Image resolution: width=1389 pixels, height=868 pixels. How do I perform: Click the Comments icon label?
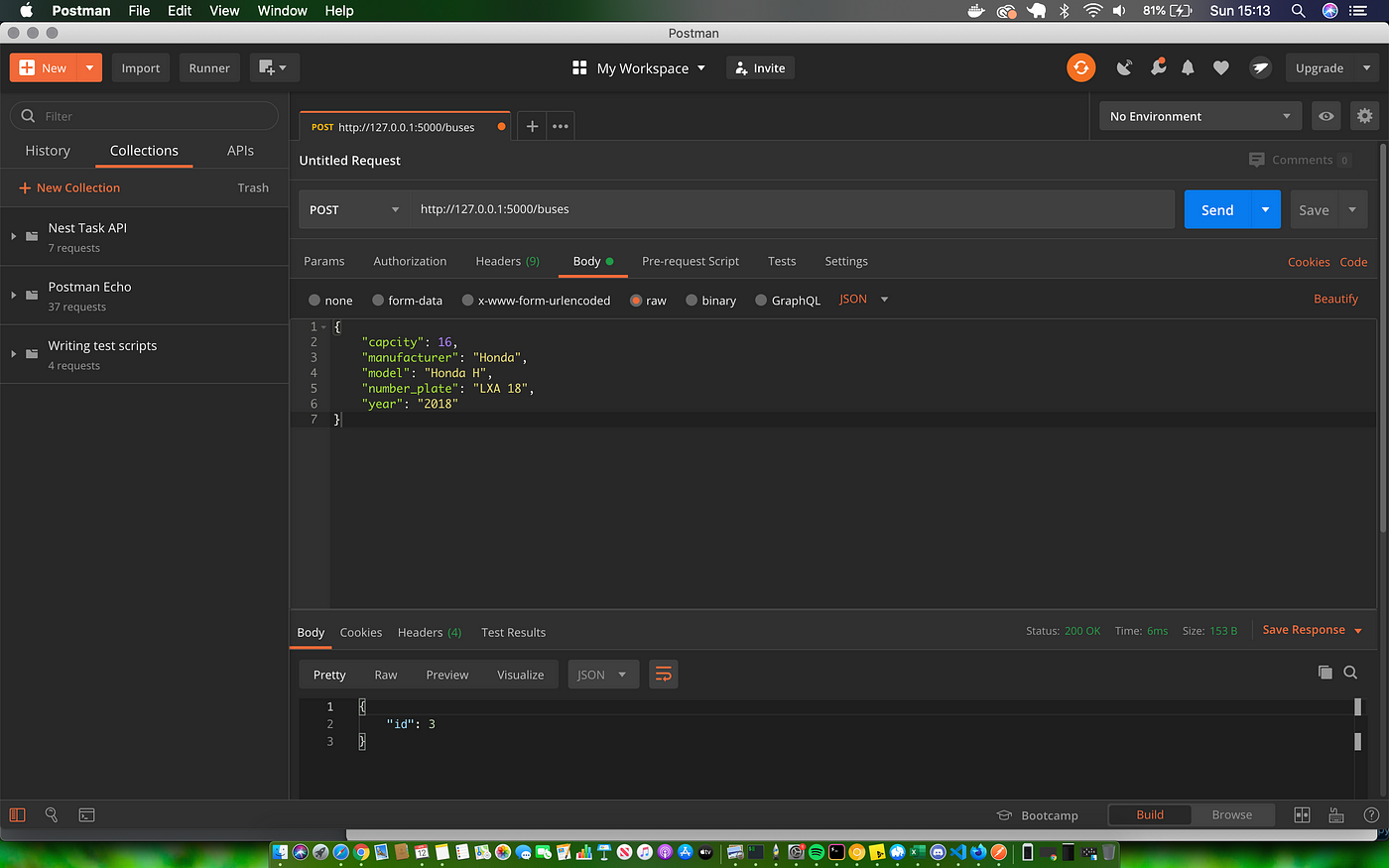click(x=1300, y=160)
